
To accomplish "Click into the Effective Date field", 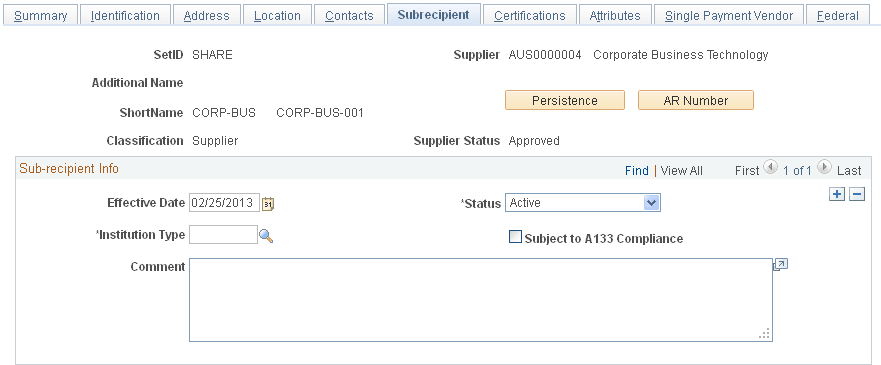I will [x=225, y=203].
